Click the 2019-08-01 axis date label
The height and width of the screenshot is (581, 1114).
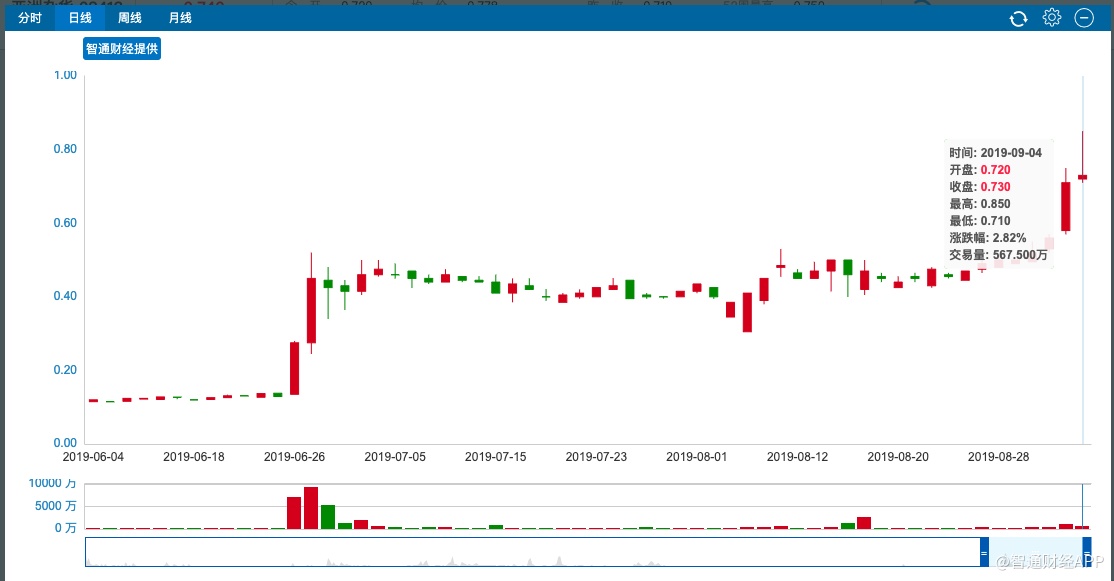696,457
